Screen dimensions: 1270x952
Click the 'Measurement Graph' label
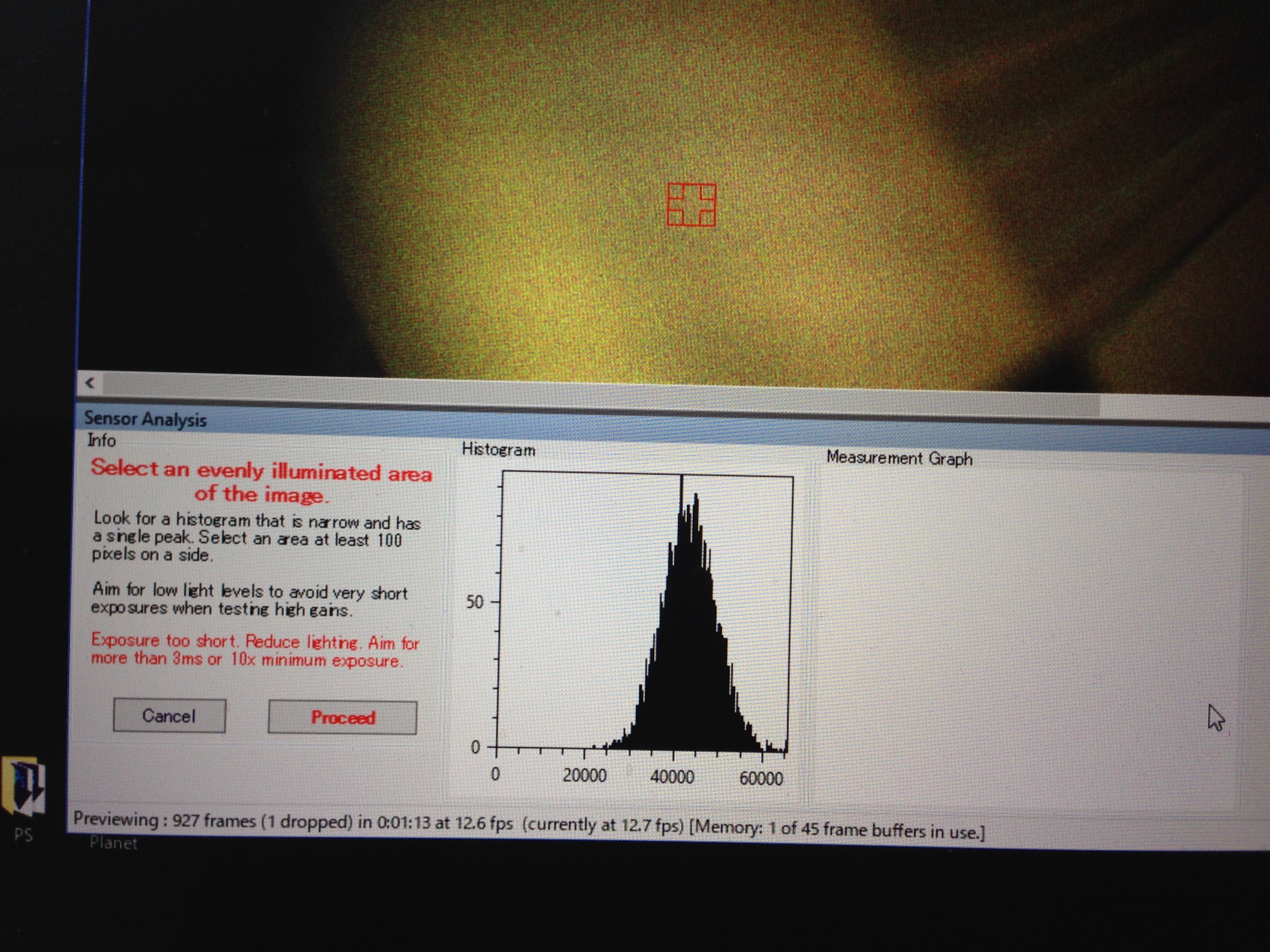pos(900,458)
